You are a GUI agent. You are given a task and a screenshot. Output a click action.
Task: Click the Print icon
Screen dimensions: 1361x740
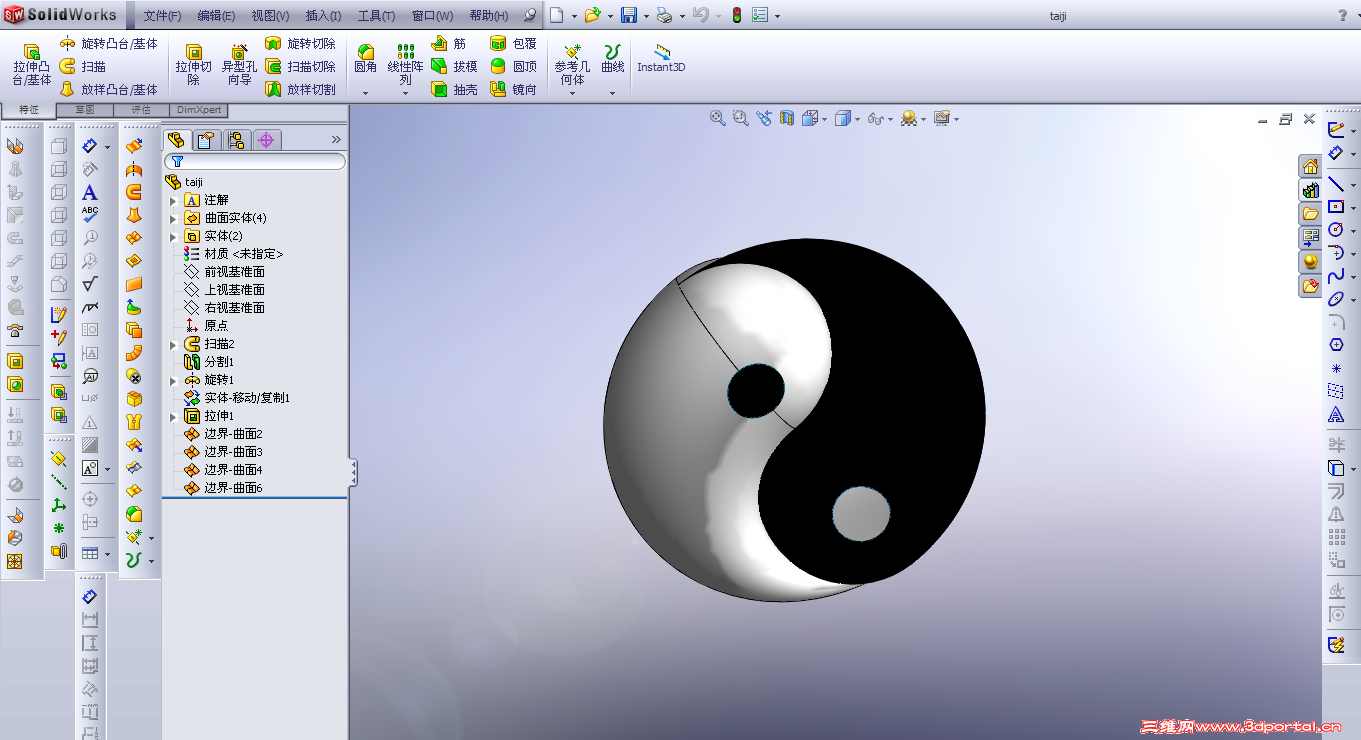point(665,15)
